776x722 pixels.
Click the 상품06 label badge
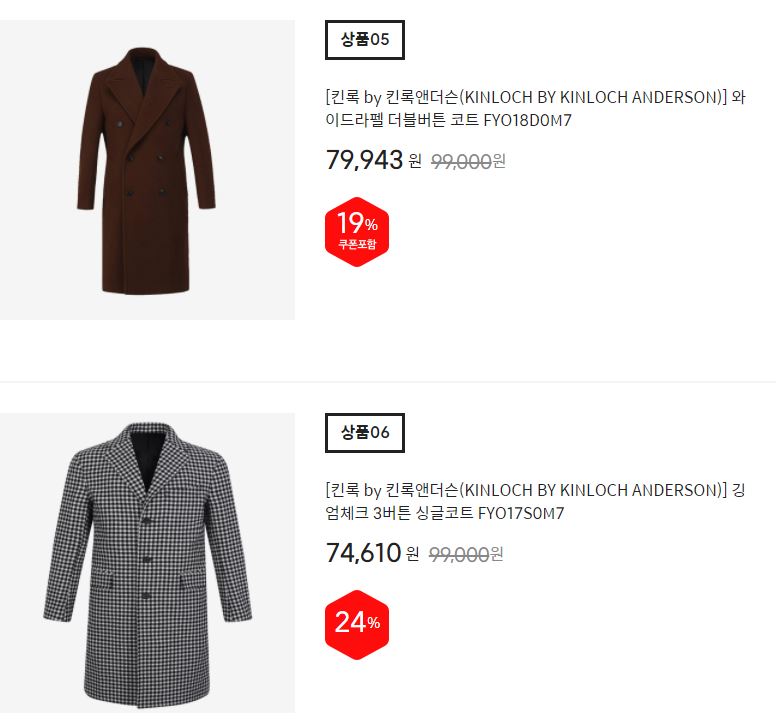(x=365, y=433)
